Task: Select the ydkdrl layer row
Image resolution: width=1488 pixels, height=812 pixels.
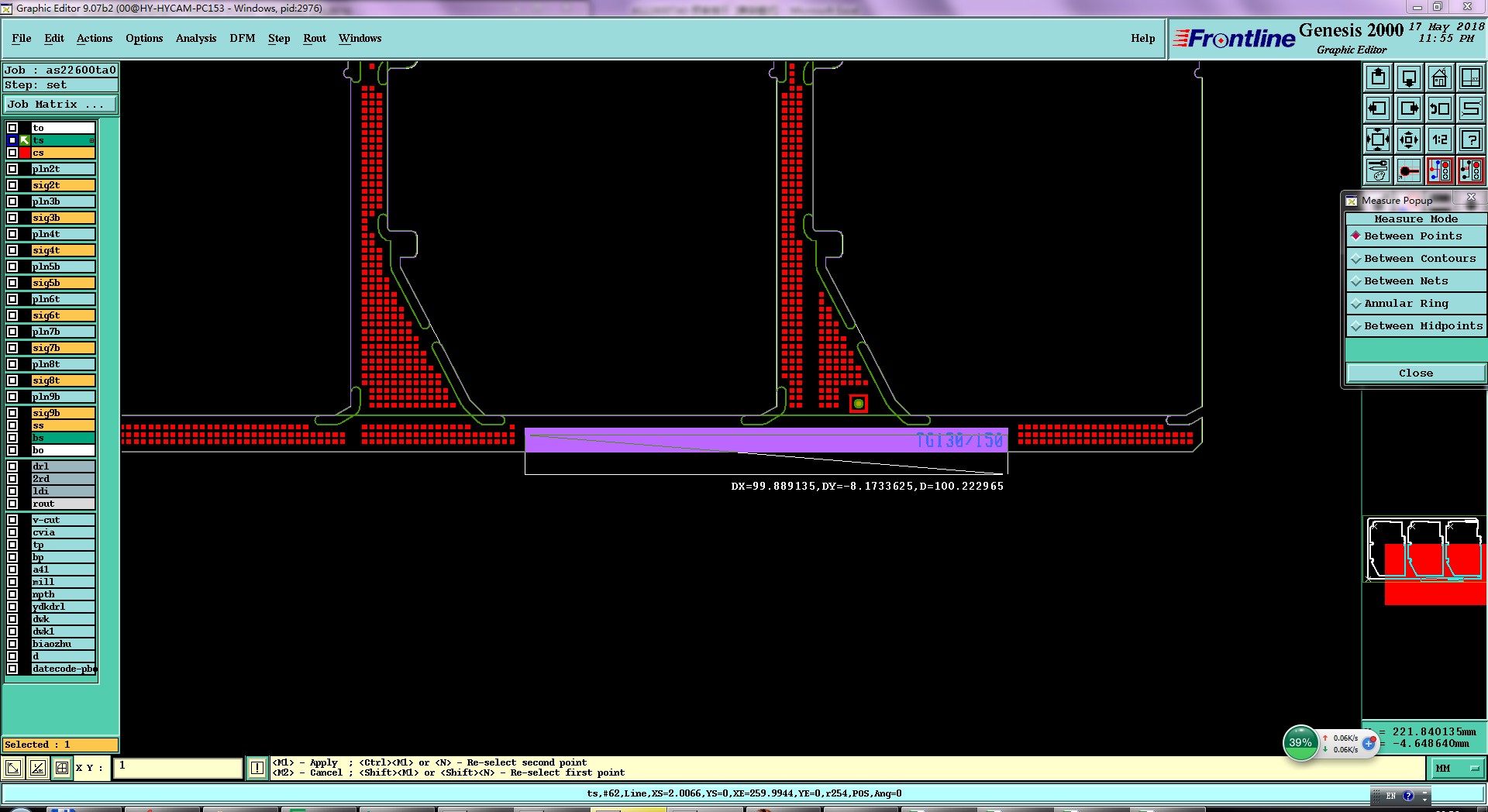Action: coord(63,607)
